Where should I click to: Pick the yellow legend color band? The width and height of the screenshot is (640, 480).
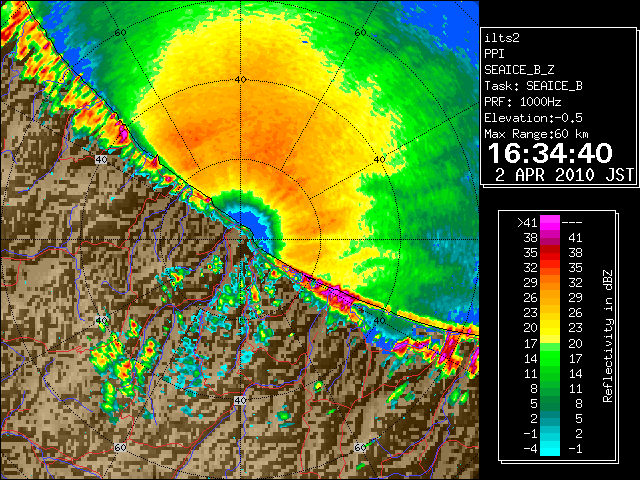[550, 329]
